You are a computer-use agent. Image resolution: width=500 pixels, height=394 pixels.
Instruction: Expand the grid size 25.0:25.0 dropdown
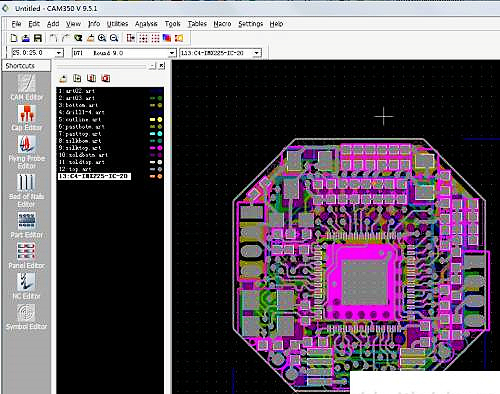click(59, 53)
